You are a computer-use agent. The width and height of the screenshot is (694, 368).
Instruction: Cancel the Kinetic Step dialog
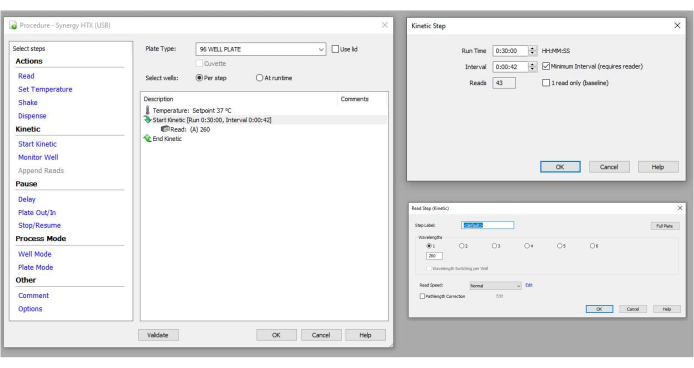(x=609, y=167)
